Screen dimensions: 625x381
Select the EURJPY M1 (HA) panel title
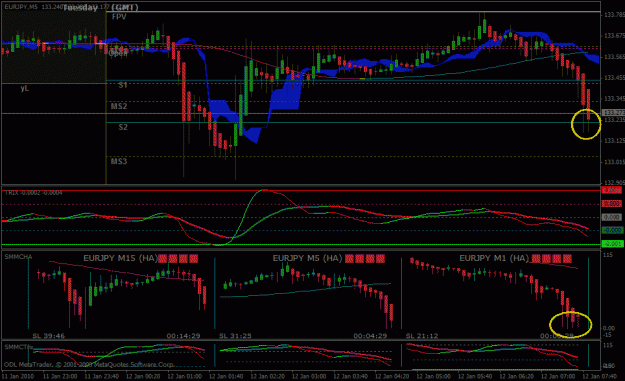pos(494,258)
